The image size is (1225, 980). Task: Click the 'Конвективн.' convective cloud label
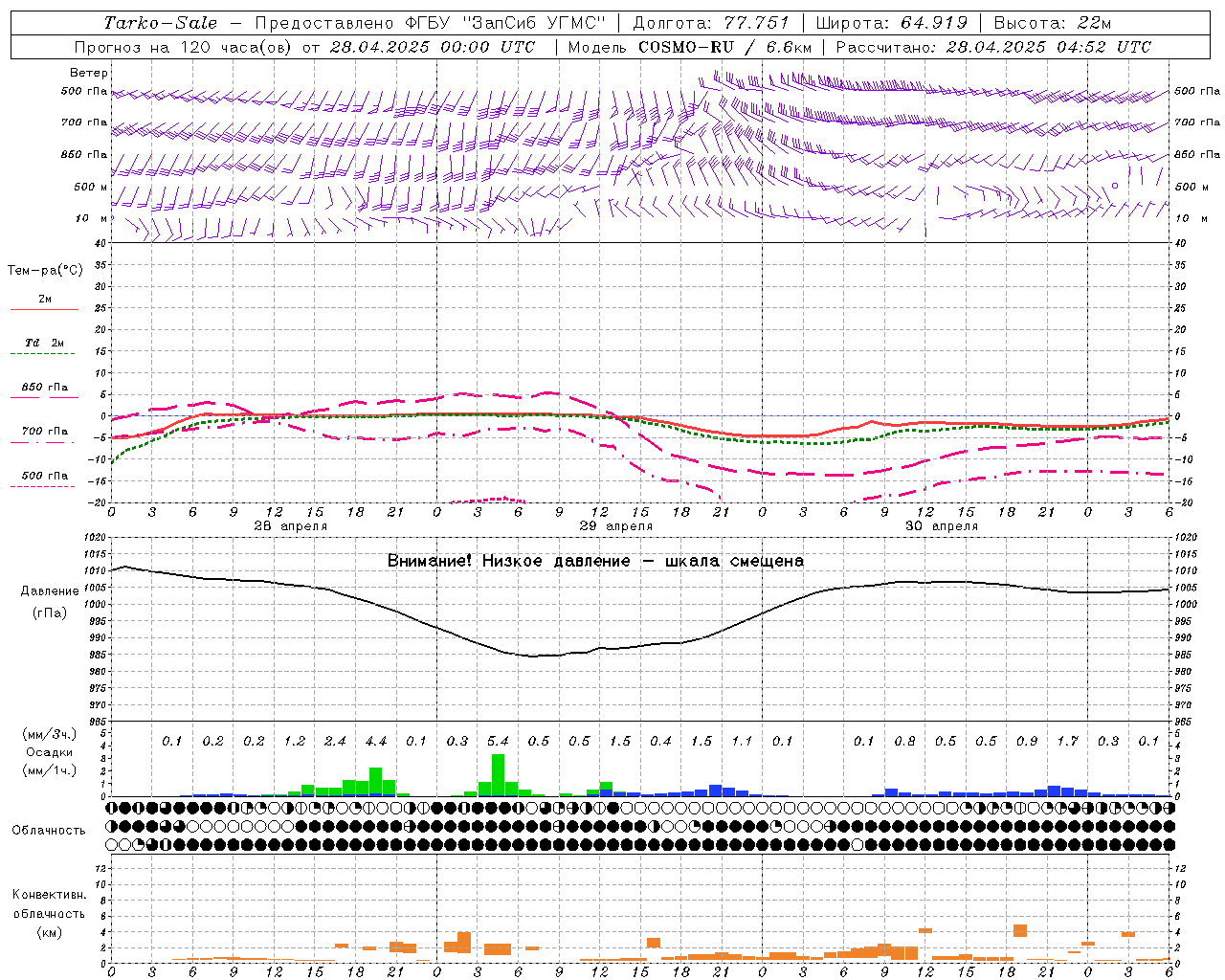click(x=49, y=895)
